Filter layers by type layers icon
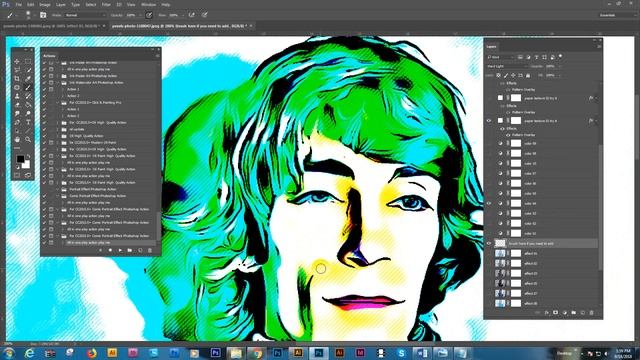The image size is (640, 360). pyautogui.click(x=536, y=57)
